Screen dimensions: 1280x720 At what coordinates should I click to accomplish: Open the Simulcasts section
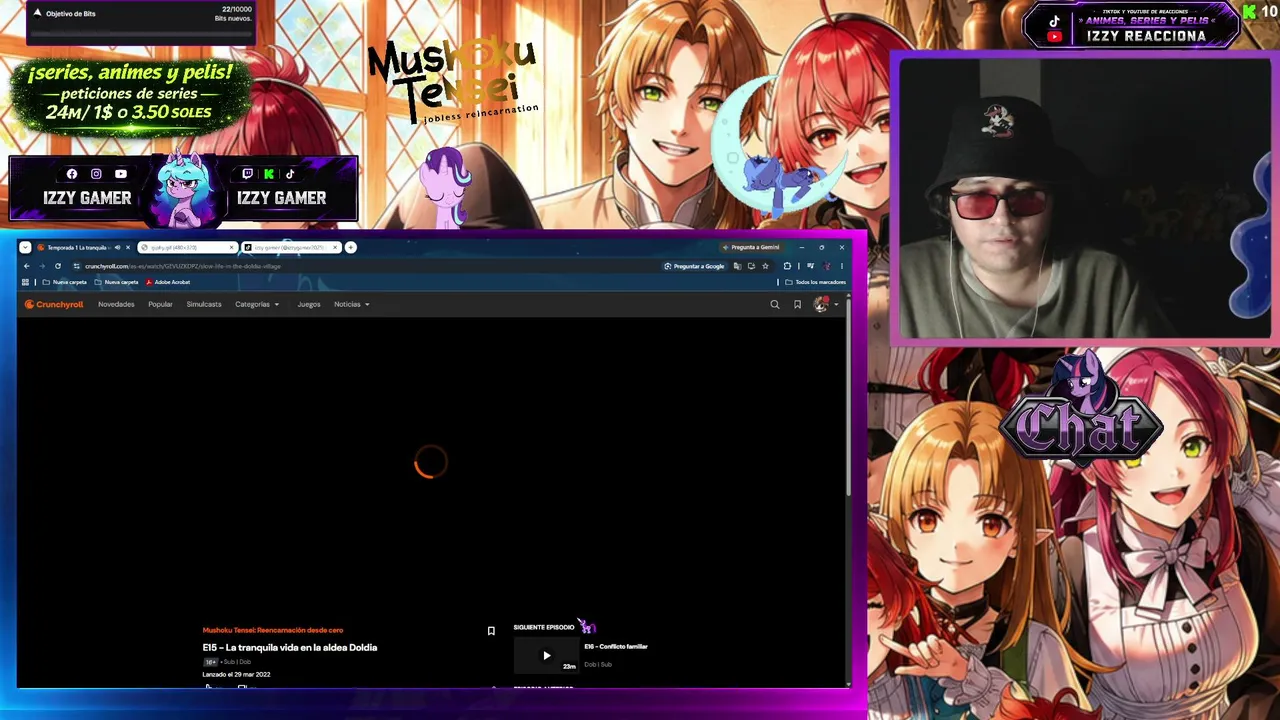[x=204, y=304]
